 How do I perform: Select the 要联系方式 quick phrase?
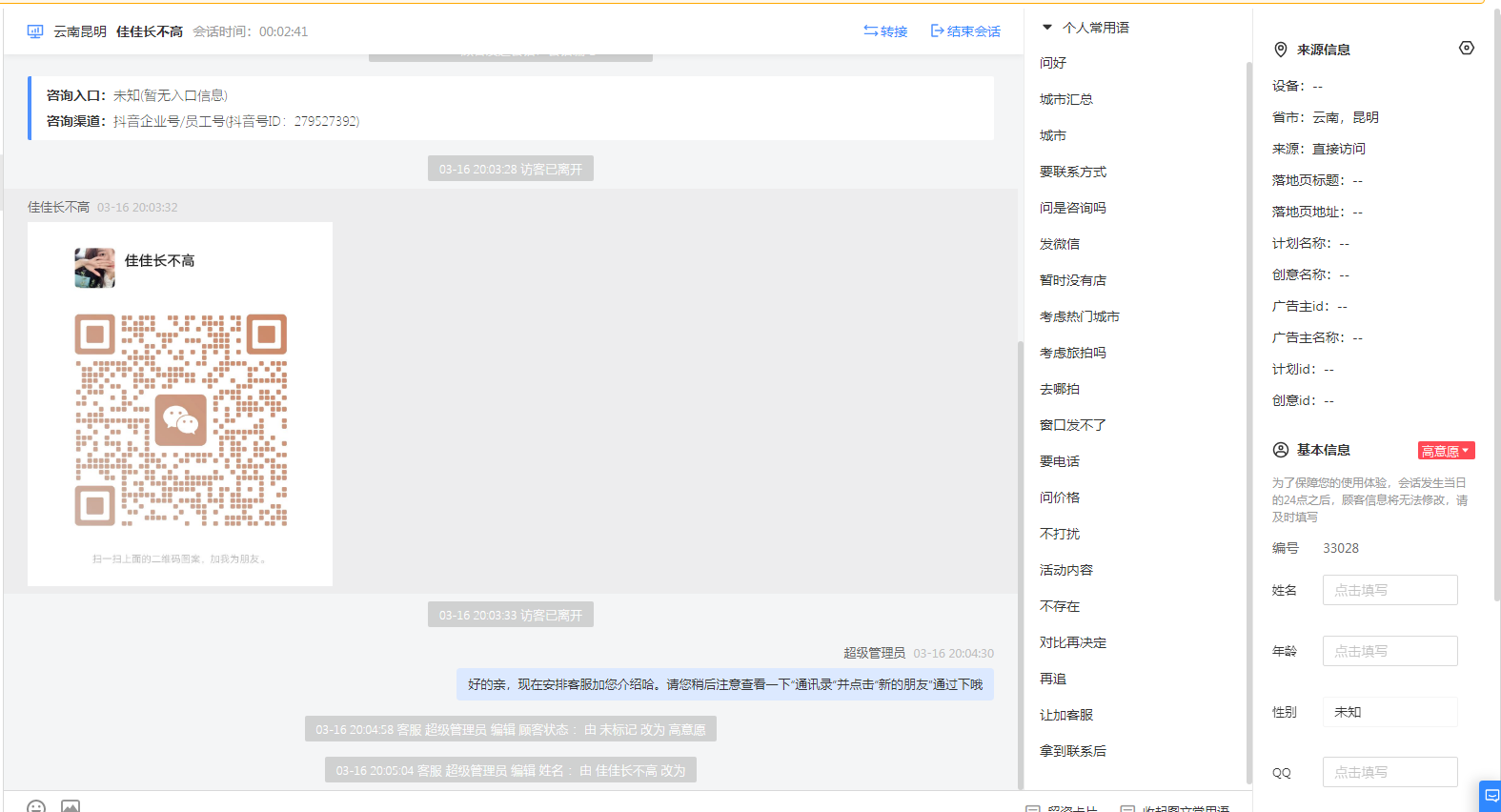tap(1073, 172)
